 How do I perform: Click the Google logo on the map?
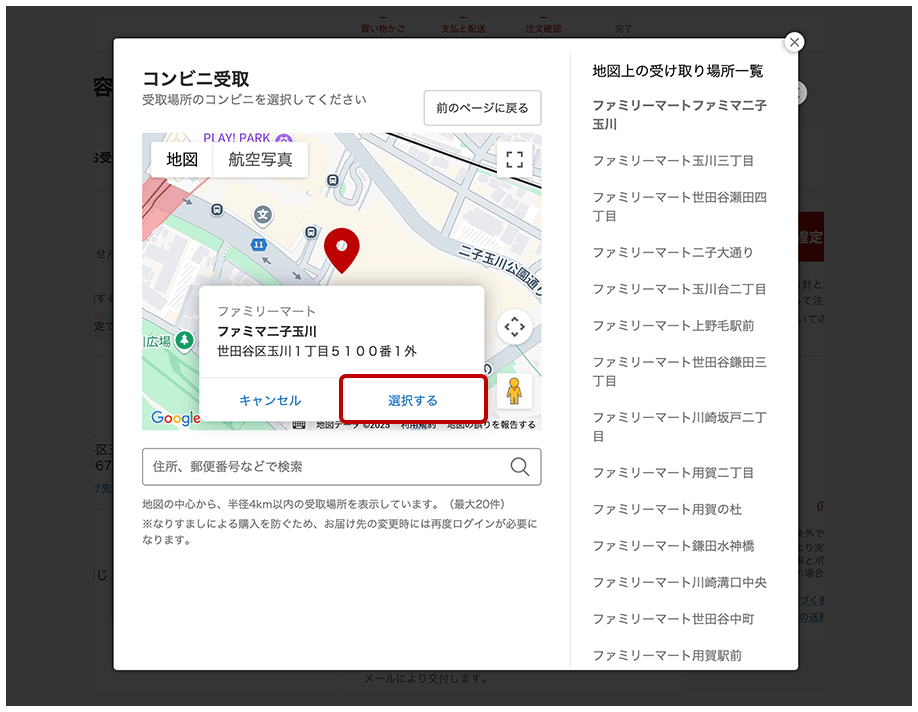click(x=176, y=419)
